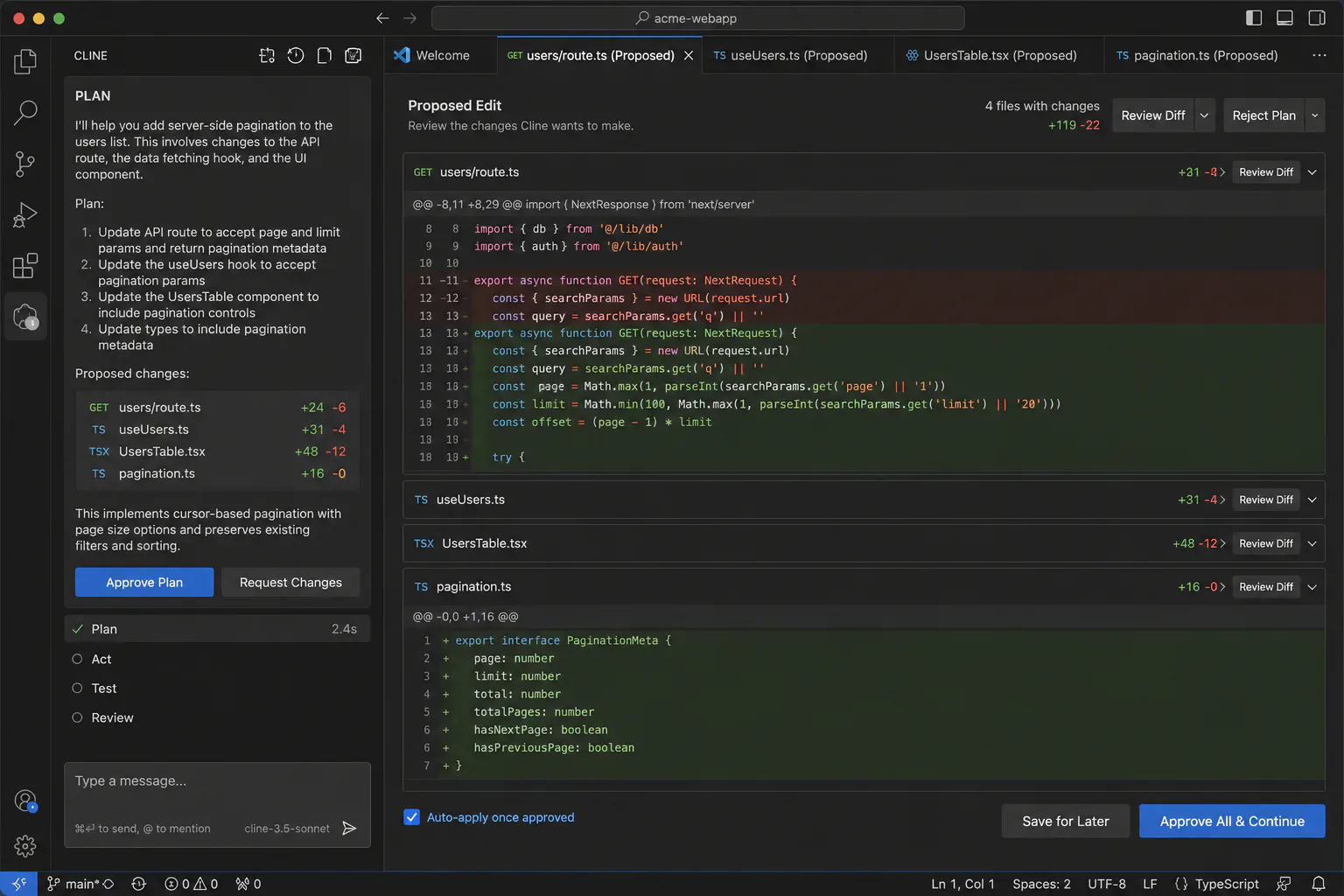The image size is (1344, 896).
Task: Select the Review step radio
Action: click(x=77, y=717)
